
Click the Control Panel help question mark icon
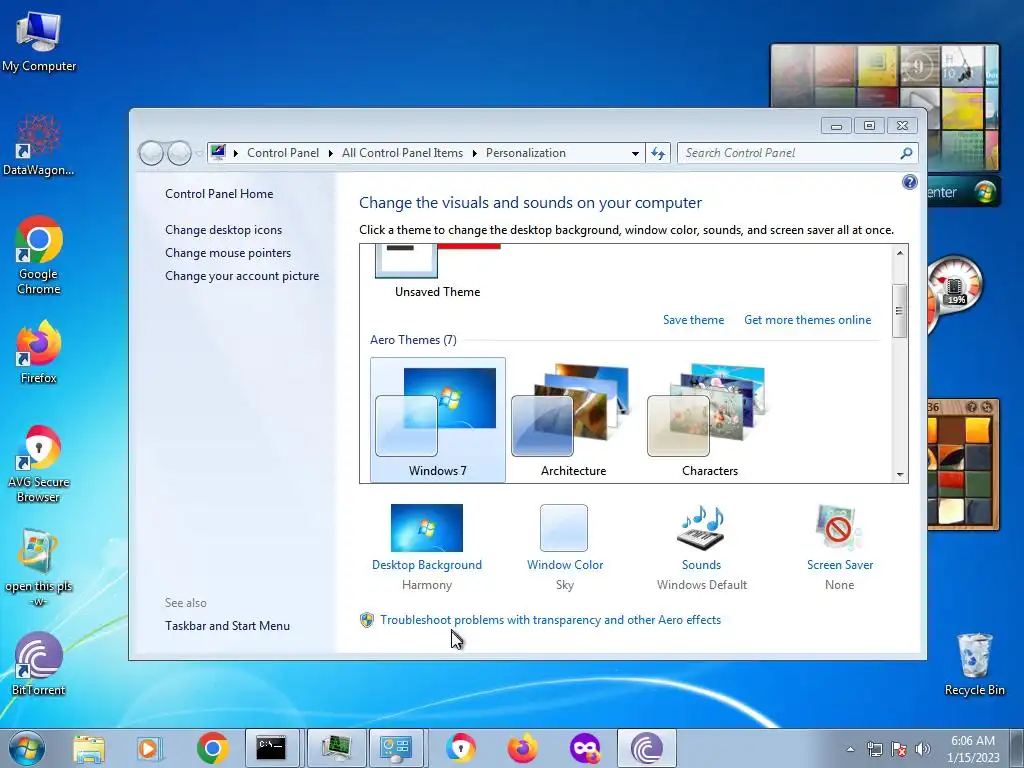click(x=909, y=182)
